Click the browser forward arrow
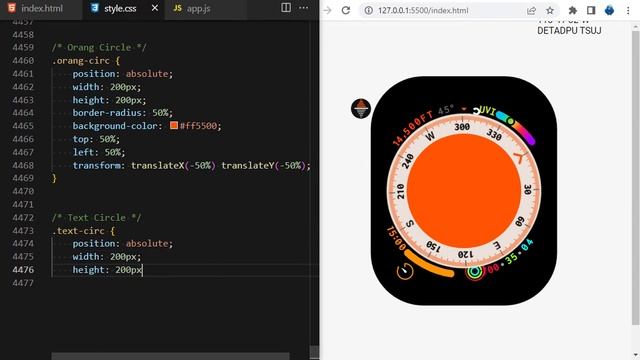Screen dimensions: 640x360 [327, 10]
